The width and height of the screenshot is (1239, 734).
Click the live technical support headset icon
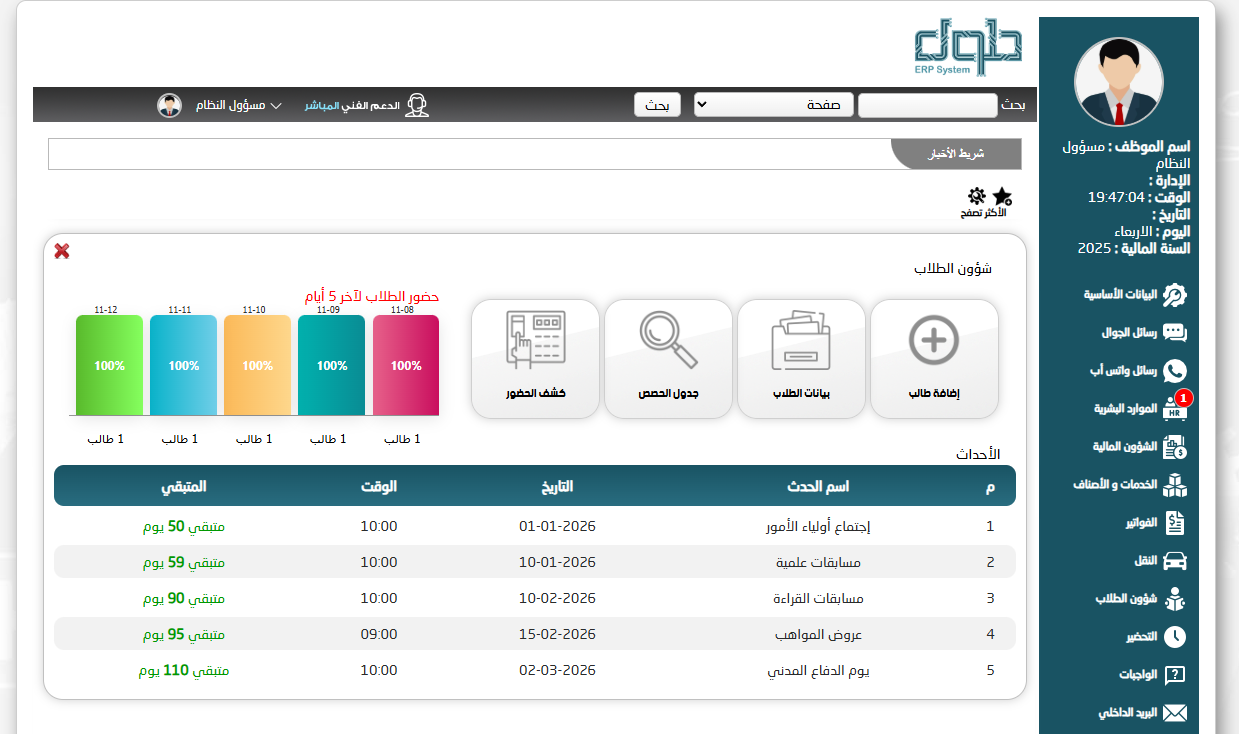417,105
